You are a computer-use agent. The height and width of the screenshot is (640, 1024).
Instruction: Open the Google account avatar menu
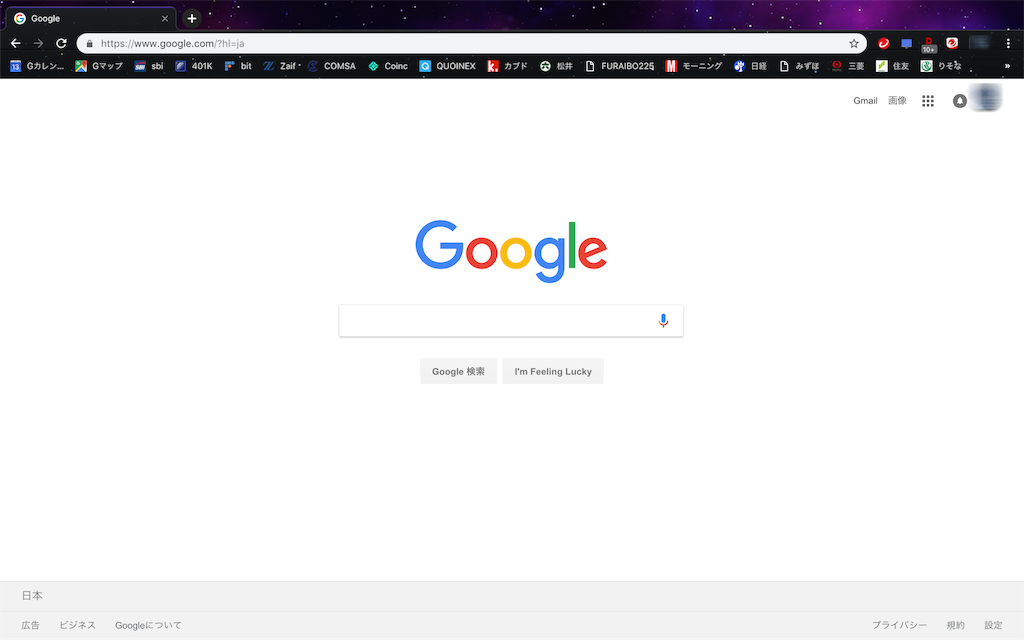click(x=987, y=99)
